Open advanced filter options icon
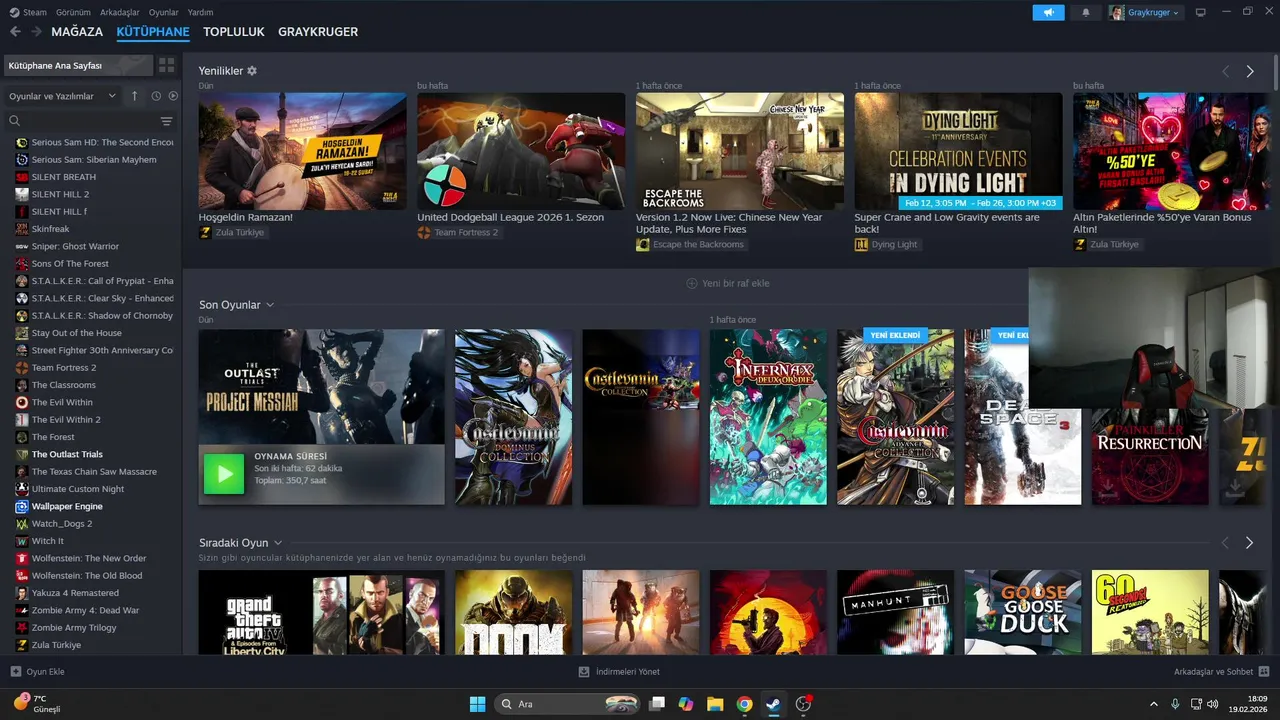This screenshot has width=1280, height=720. pos(166,121)
